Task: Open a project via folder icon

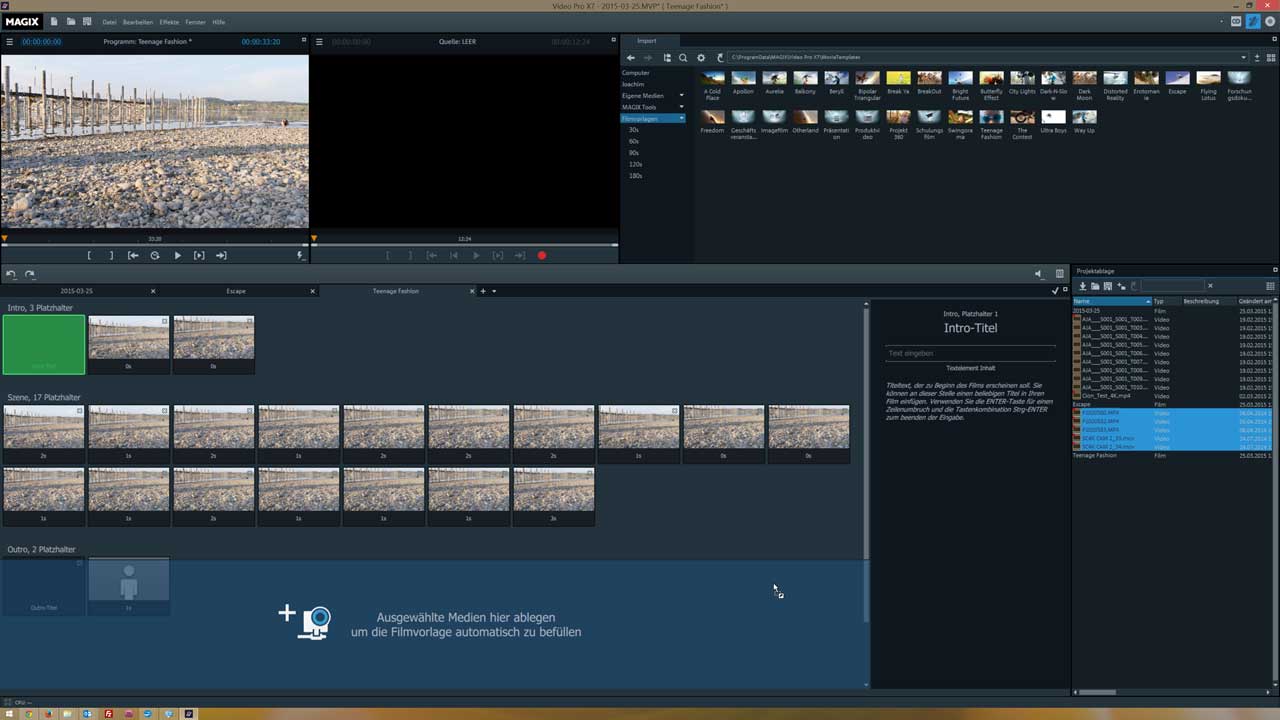Action: click(x=70, y=21)
